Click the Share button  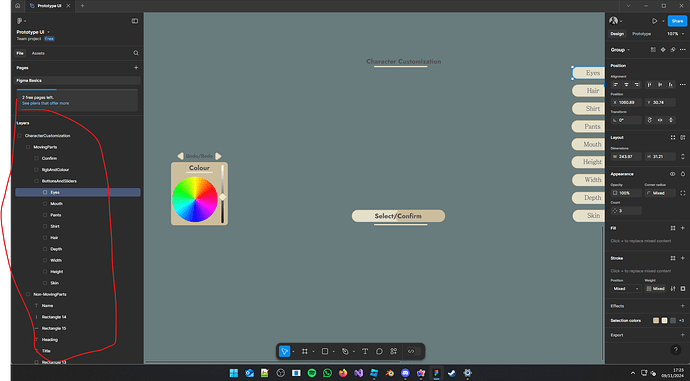(x=677, y=21)
